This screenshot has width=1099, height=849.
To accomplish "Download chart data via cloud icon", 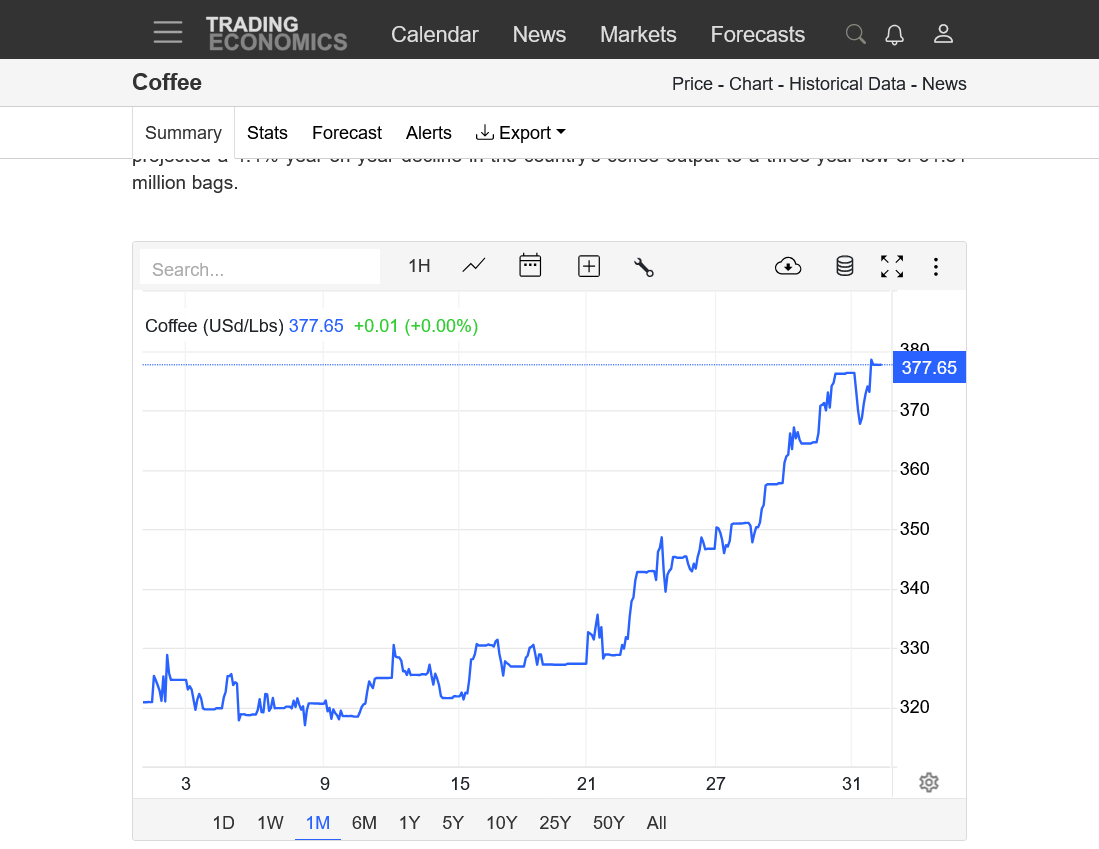I will pyautogui.click(x=788, y=266).
